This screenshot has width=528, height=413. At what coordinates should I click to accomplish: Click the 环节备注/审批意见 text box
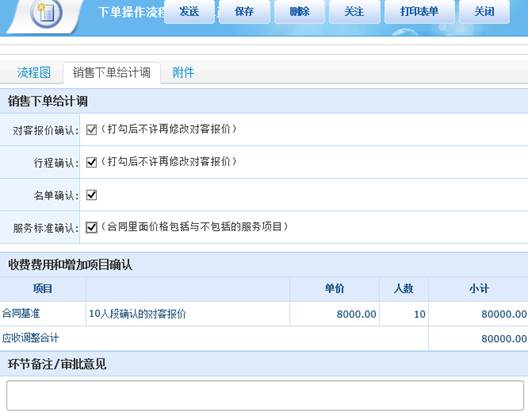tap(265, 395)
